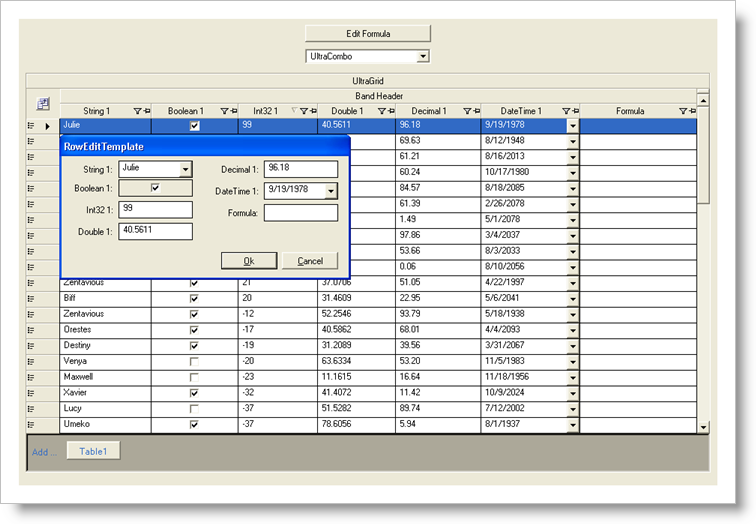The width and height of the screenshot is (756, 524).
Task: Open the DateTime 1 dropdown in template
Action: (x=331, y=191)
